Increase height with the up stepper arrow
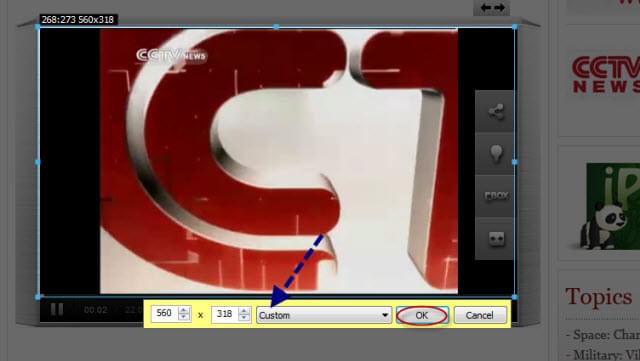Image resolution: width=640 pixels, height=361 pixels. pyautogui.click(x=244, y=311)
